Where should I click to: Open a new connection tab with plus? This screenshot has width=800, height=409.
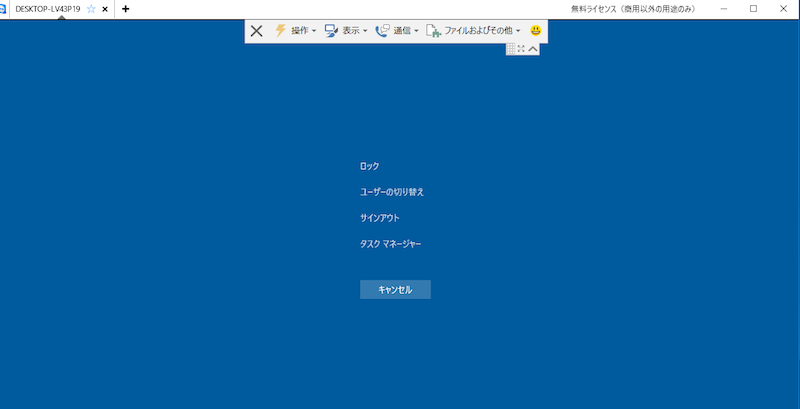[126, 8]
